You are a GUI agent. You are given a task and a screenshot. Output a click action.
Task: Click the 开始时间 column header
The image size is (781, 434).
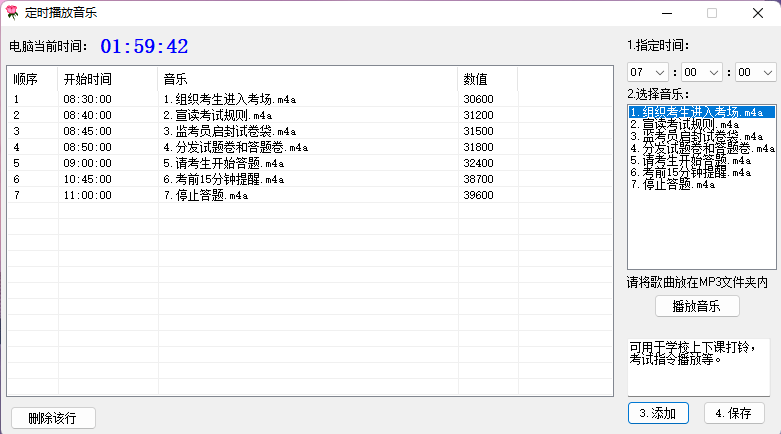point(108,79)
